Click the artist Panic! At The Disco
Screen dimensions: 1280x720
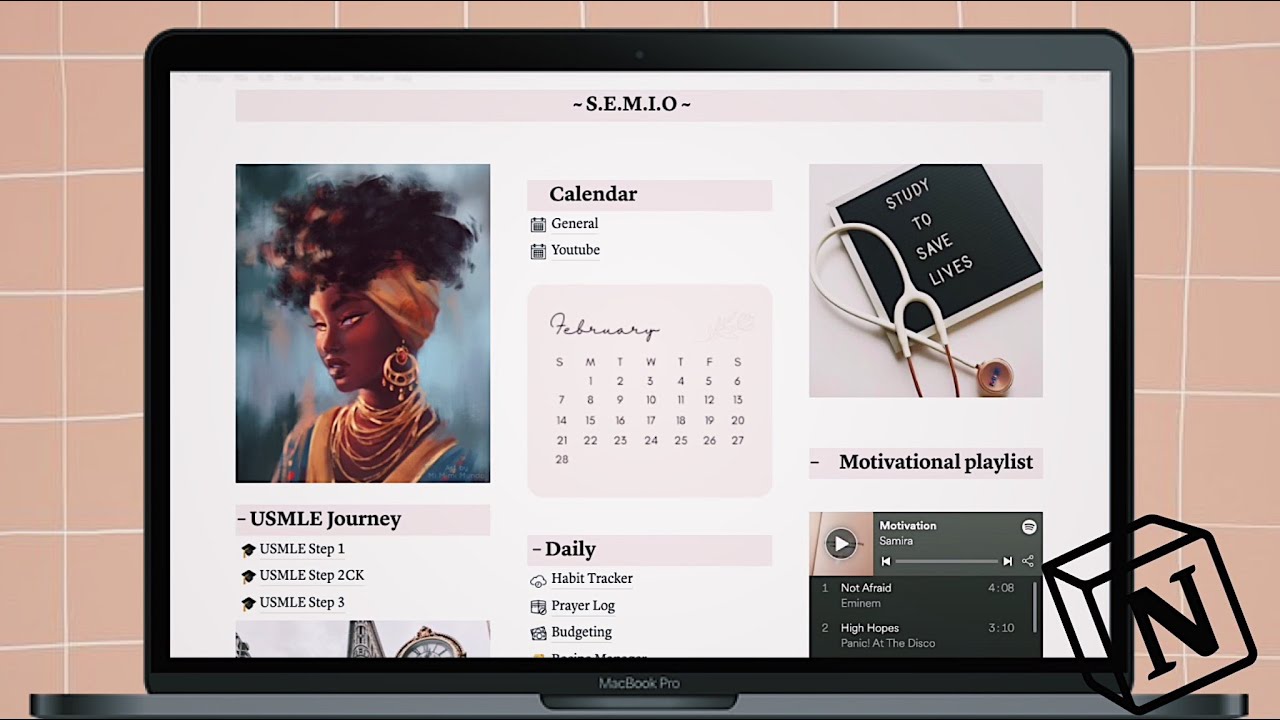tap(888, 643)
